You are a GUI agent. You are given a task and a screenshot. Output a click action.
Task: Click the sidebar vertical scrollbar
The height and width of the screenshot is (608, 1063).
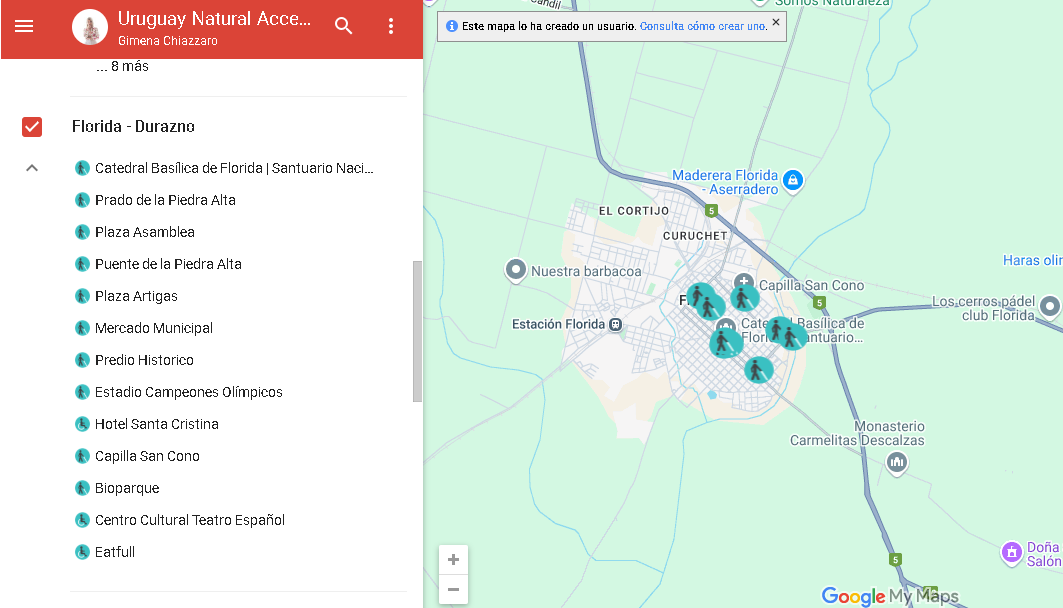coord(417,331)
